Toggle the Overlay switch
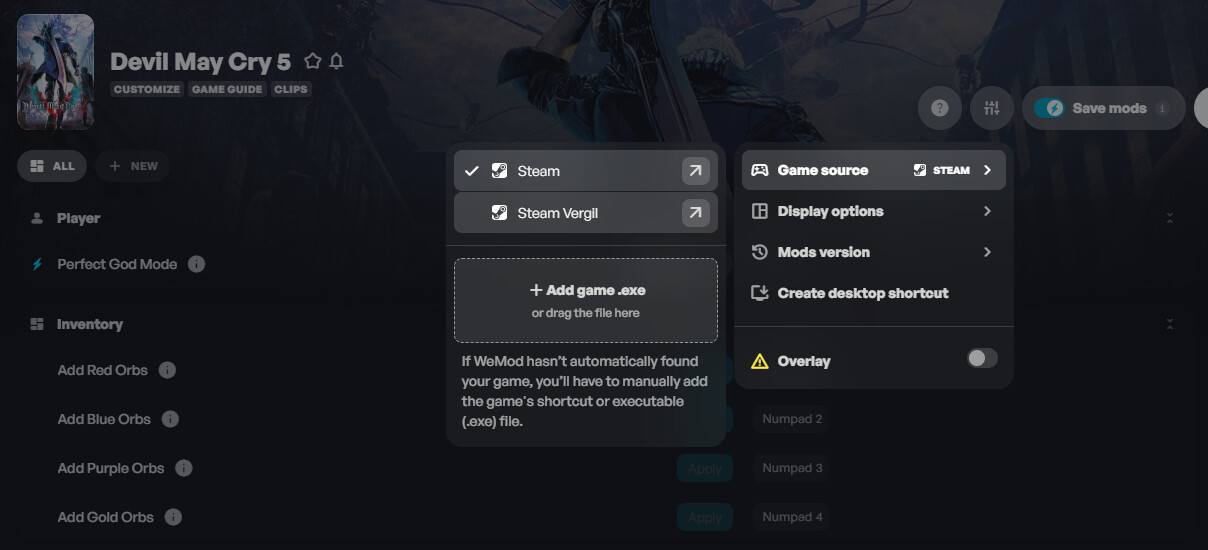Image resolution: width=1208 pixels, height=550 pixels. coord(982,358)
